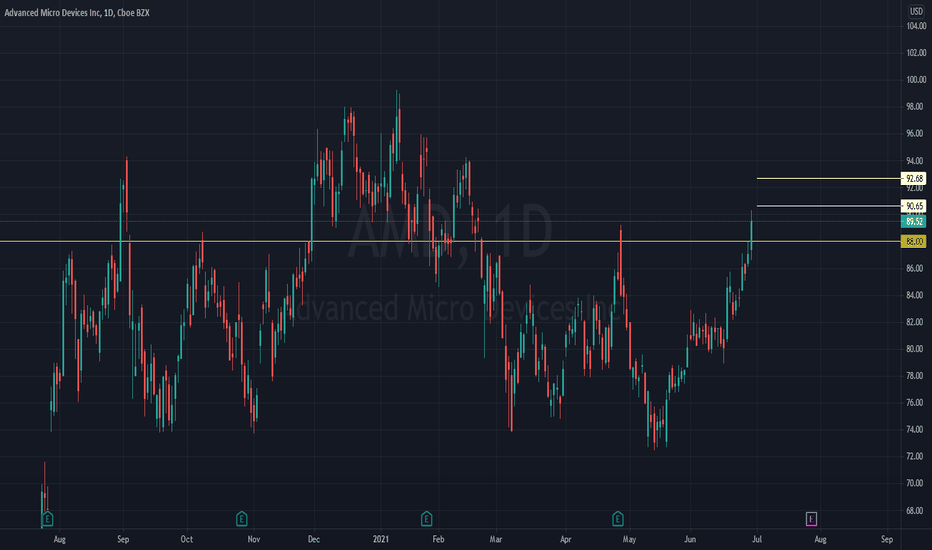Click the 72.00 price axis label

coord(915,457)
